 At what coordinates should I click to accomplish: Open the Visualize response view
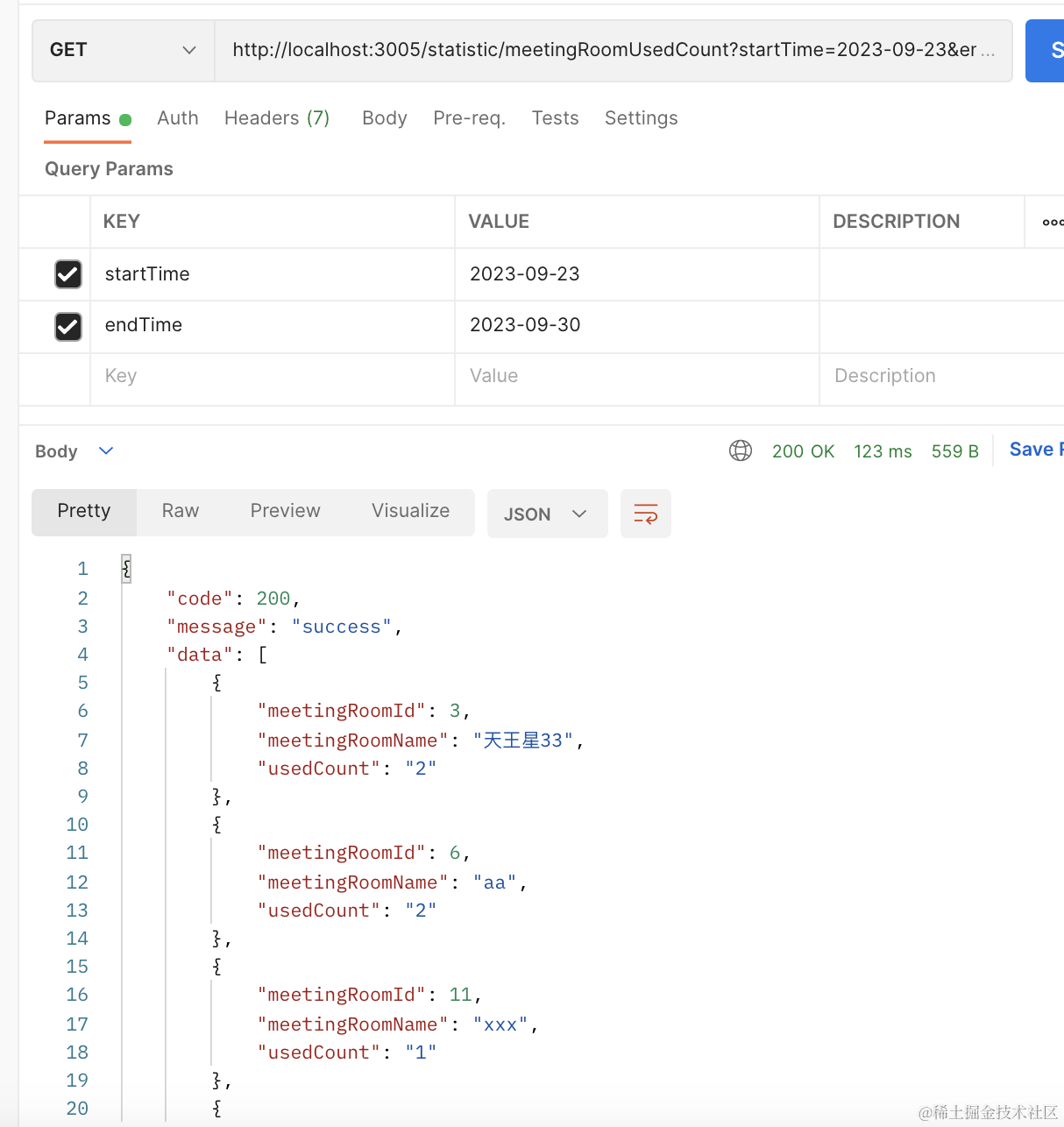(x=410, y=511)
